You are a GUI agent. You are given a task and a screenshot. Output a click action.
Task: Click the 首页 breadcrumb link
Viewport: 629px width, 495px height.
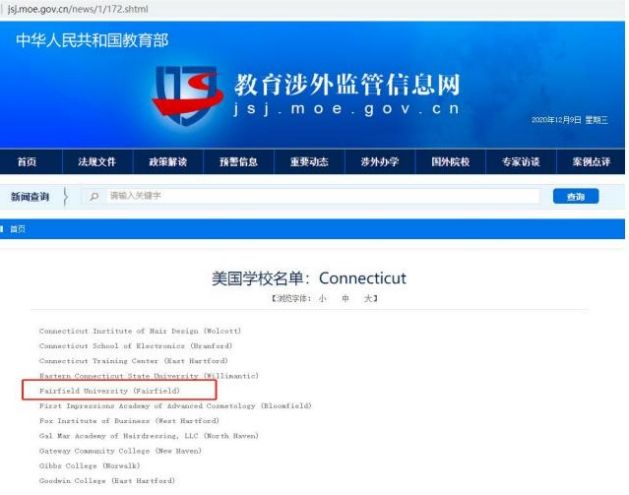(17, 229)
